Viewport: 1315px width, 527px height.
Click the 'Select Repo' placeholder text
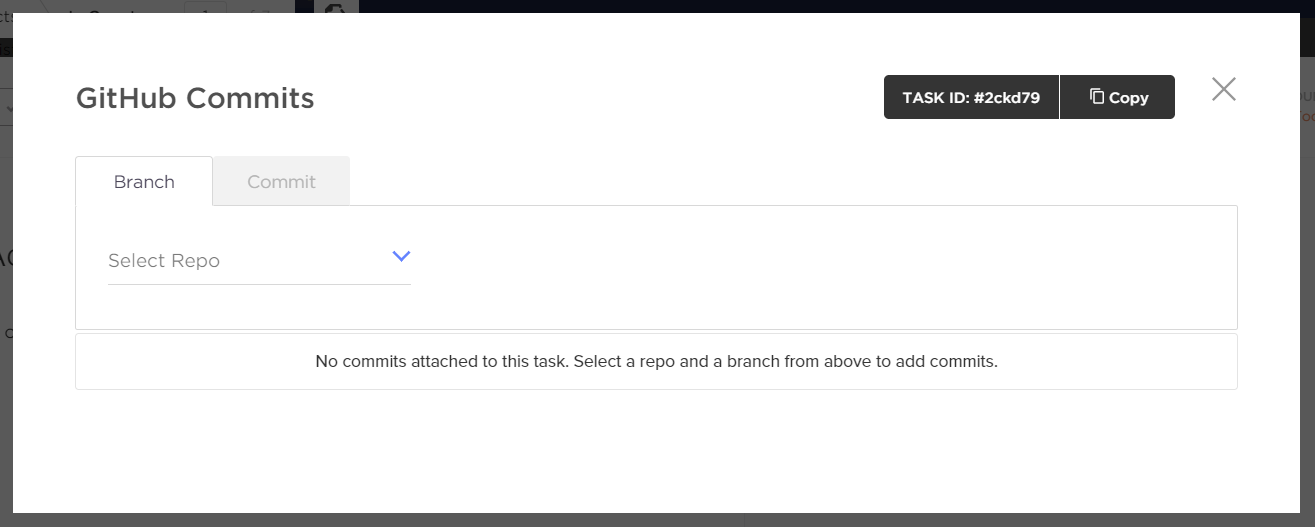pyautogui.click(x=164, y=261)
